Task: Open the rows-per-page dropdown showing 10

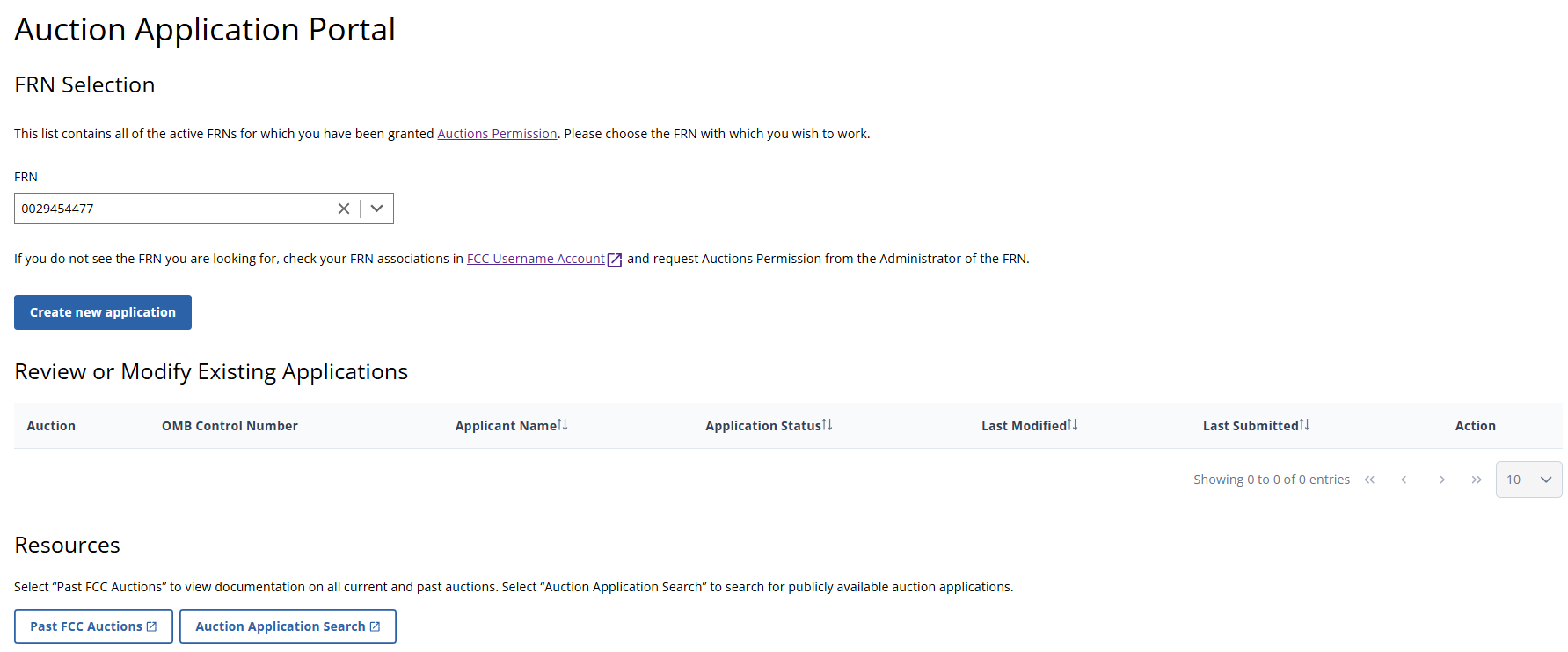Action: tap(1528, 480)
